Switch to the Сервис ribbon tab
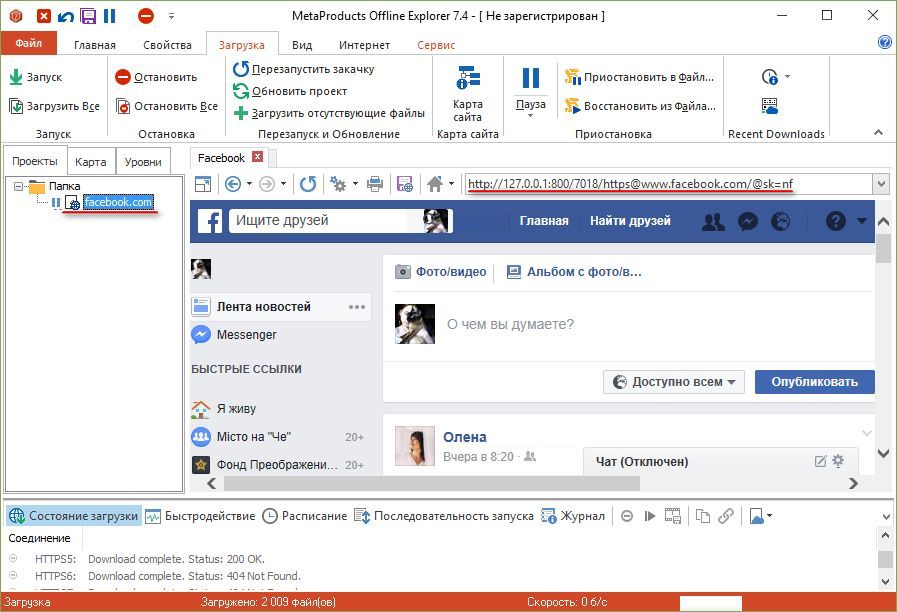This screenshot has height=612, width=897. click(436, 45)
